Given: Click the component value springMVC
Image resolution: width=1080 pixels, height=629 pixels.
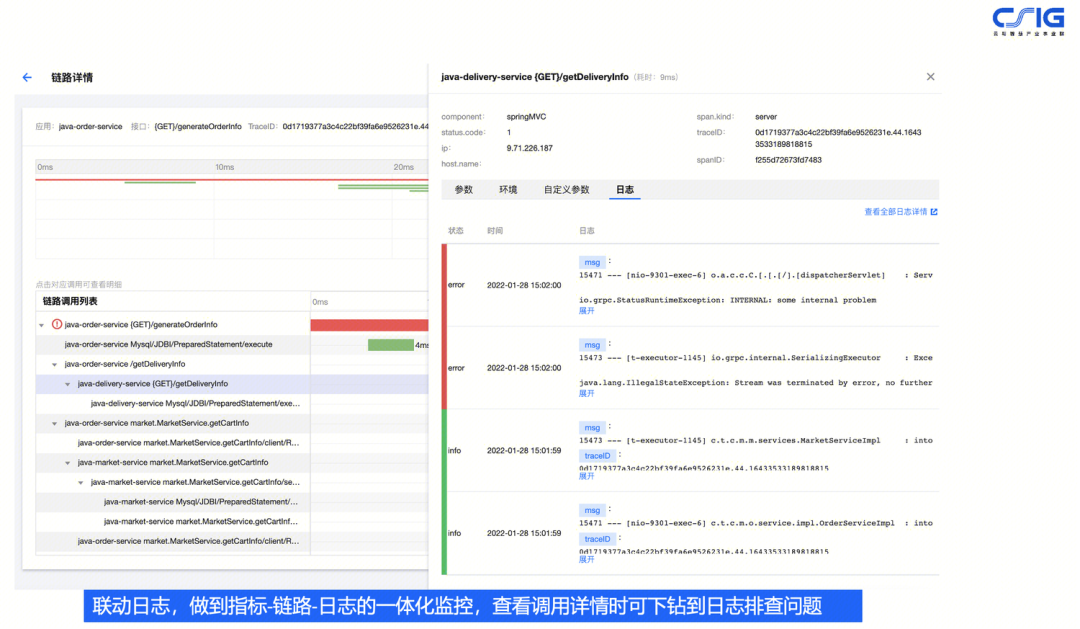Looking at the screenshot, I should coord(526,117).
